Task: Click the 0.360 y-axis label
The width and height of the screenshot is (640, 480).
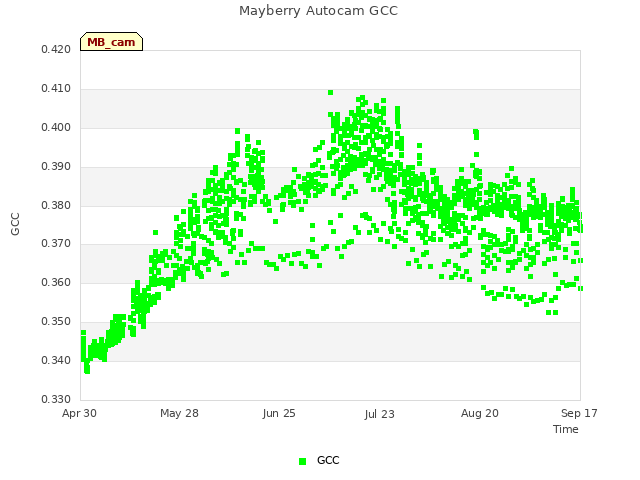Action: [x=56, y=282]
